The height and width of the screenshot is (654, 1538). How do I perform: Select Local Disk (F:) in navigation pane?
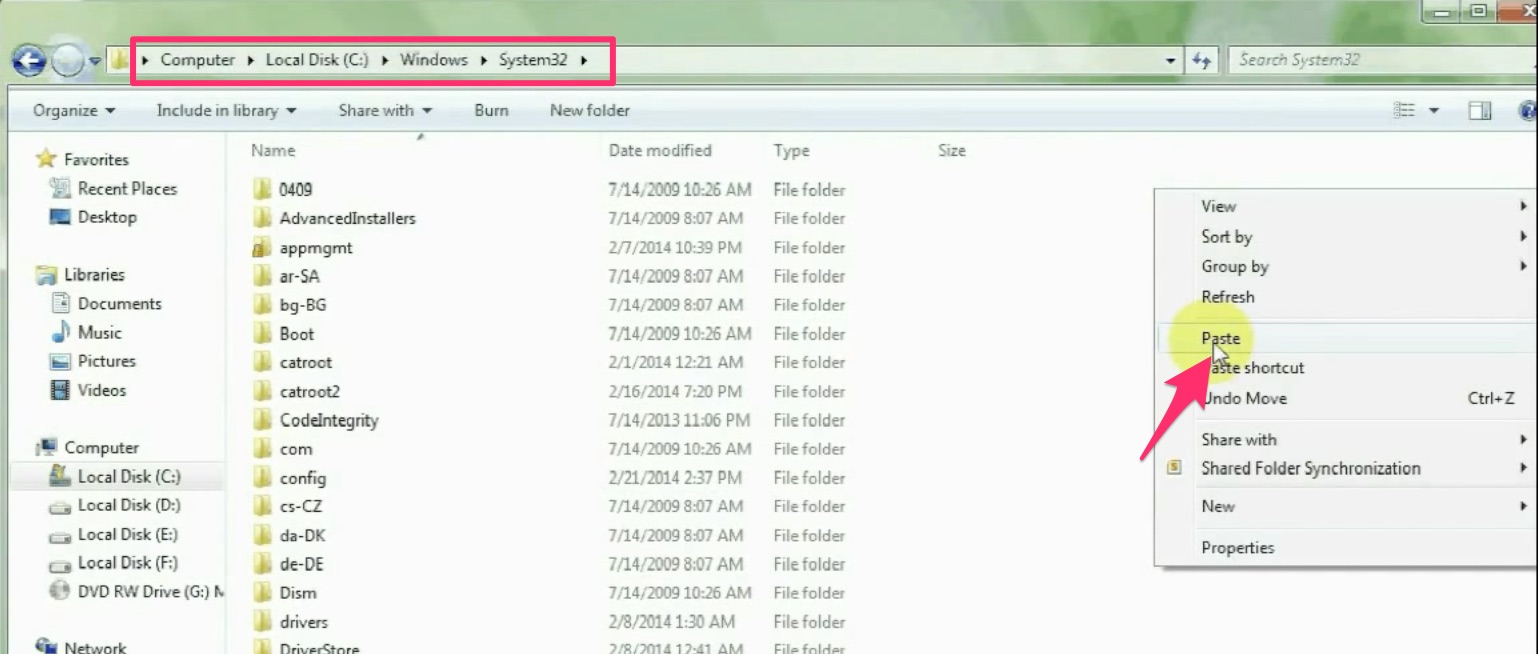pos(128,563)
